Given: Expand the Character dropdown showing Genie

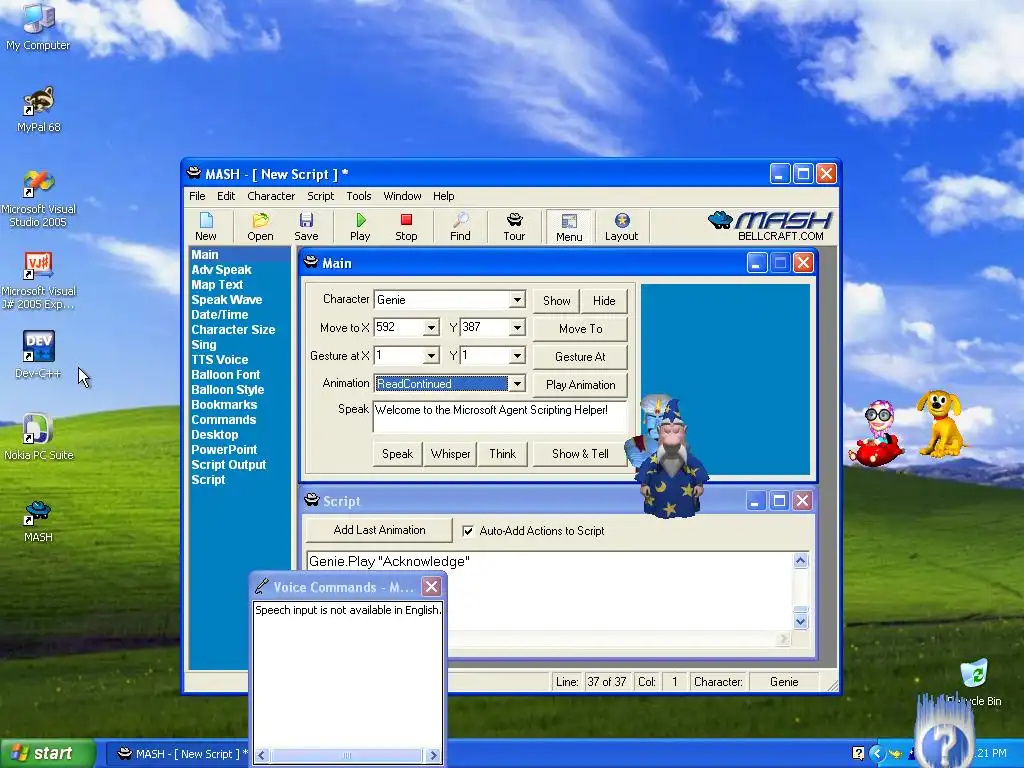Looking at the screenshot, I should (x=517, y=300).
